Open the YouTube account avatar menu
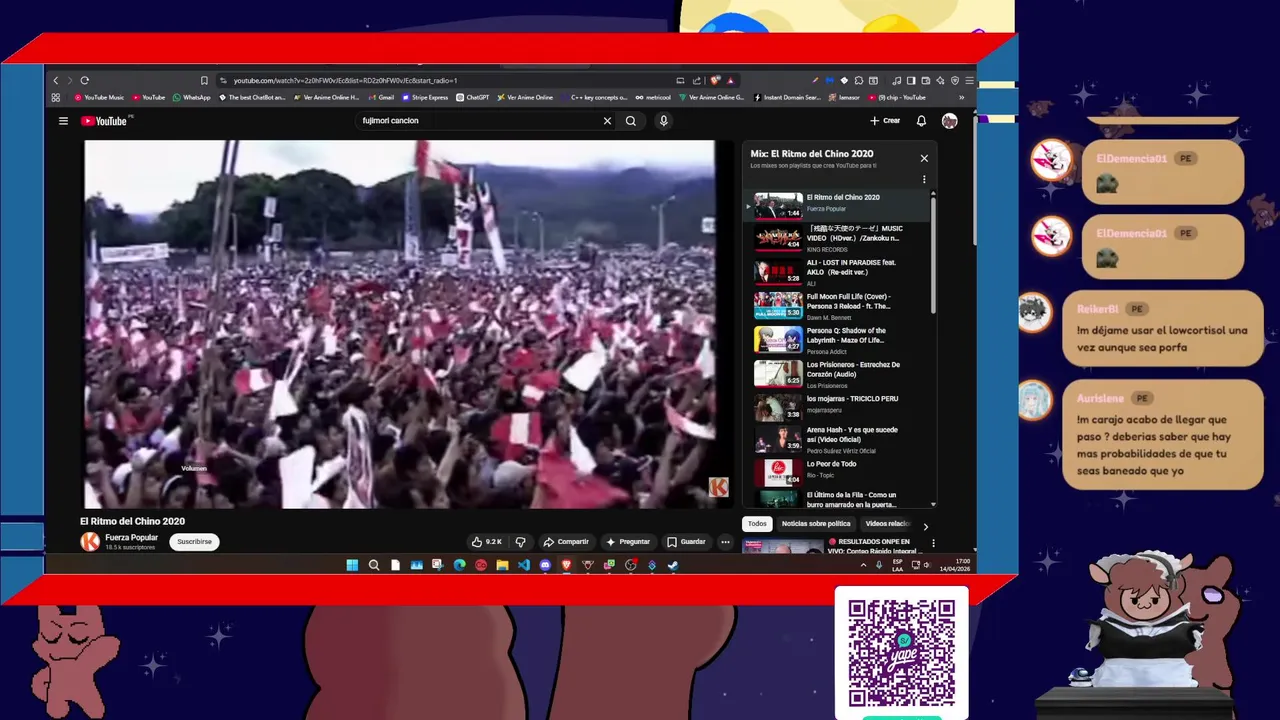 coord(949,121)
